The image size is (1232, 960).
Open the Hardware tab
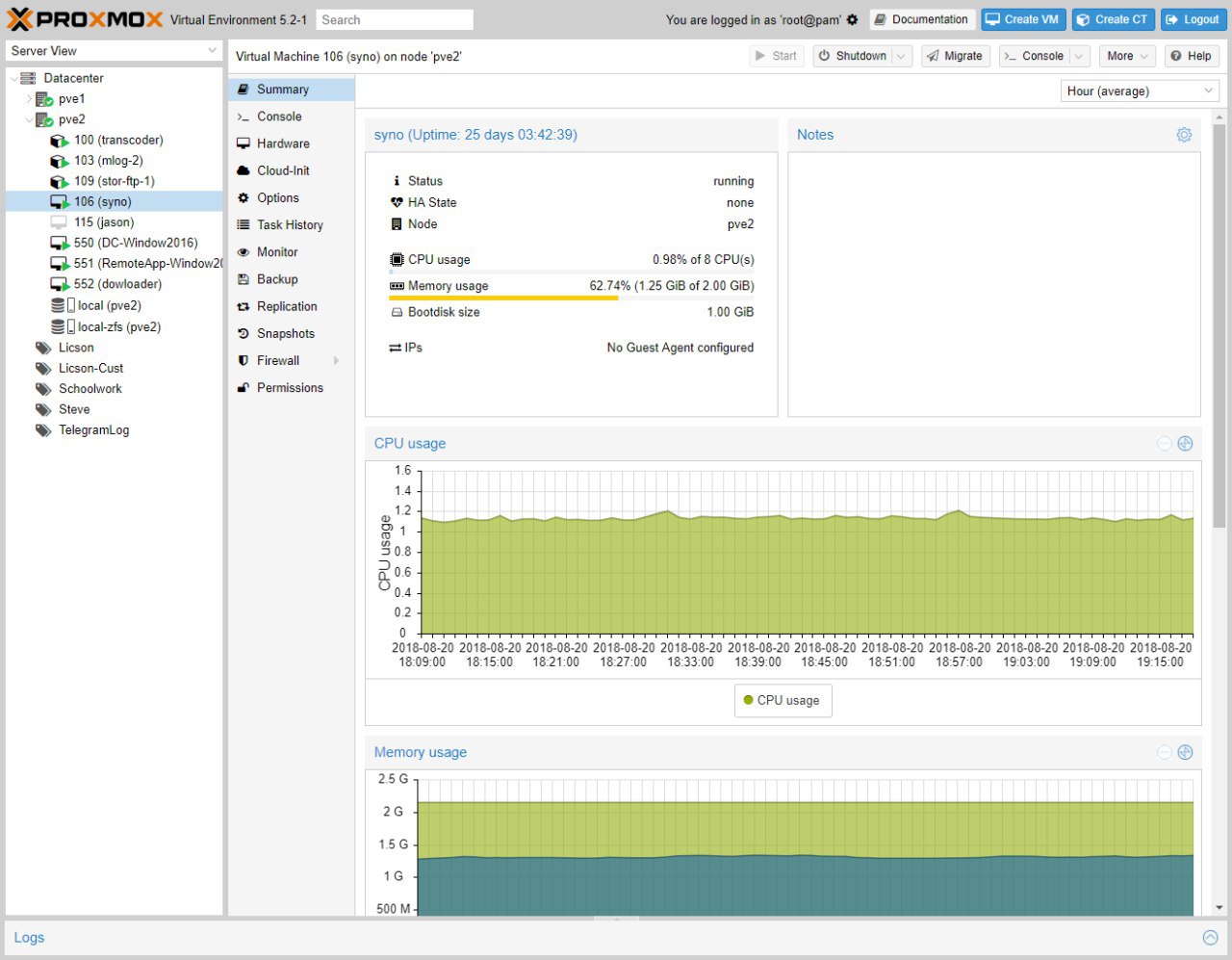(292, 143)
